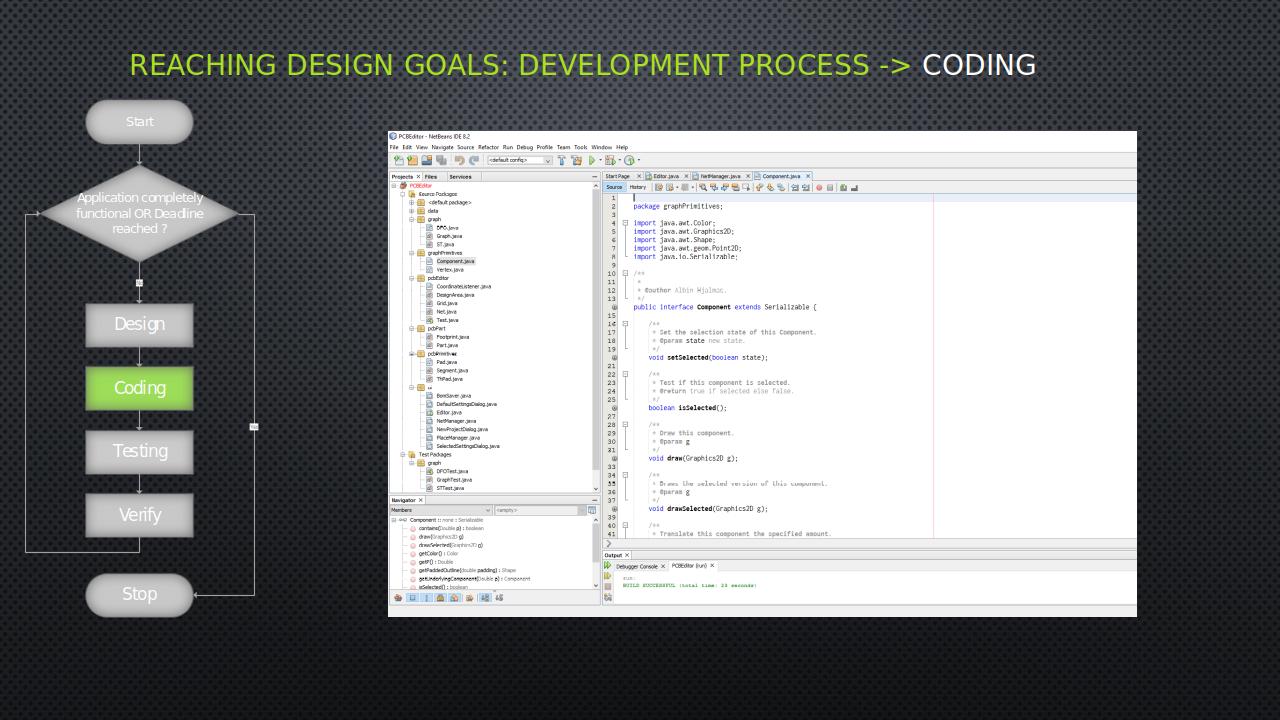1280x720 pixels.
Task: Open the default config dropdown
Action: pyautogui.click(x=519, y=160)
